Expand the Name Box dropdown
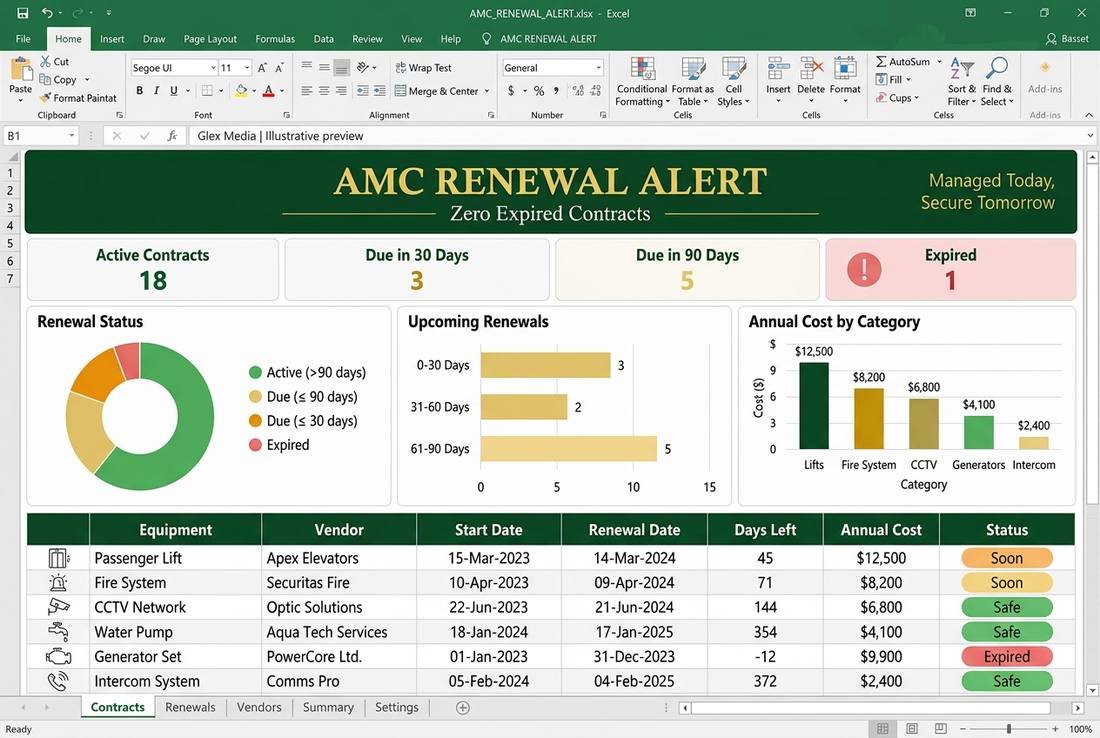1100x738 pixels. coord(72,136)
